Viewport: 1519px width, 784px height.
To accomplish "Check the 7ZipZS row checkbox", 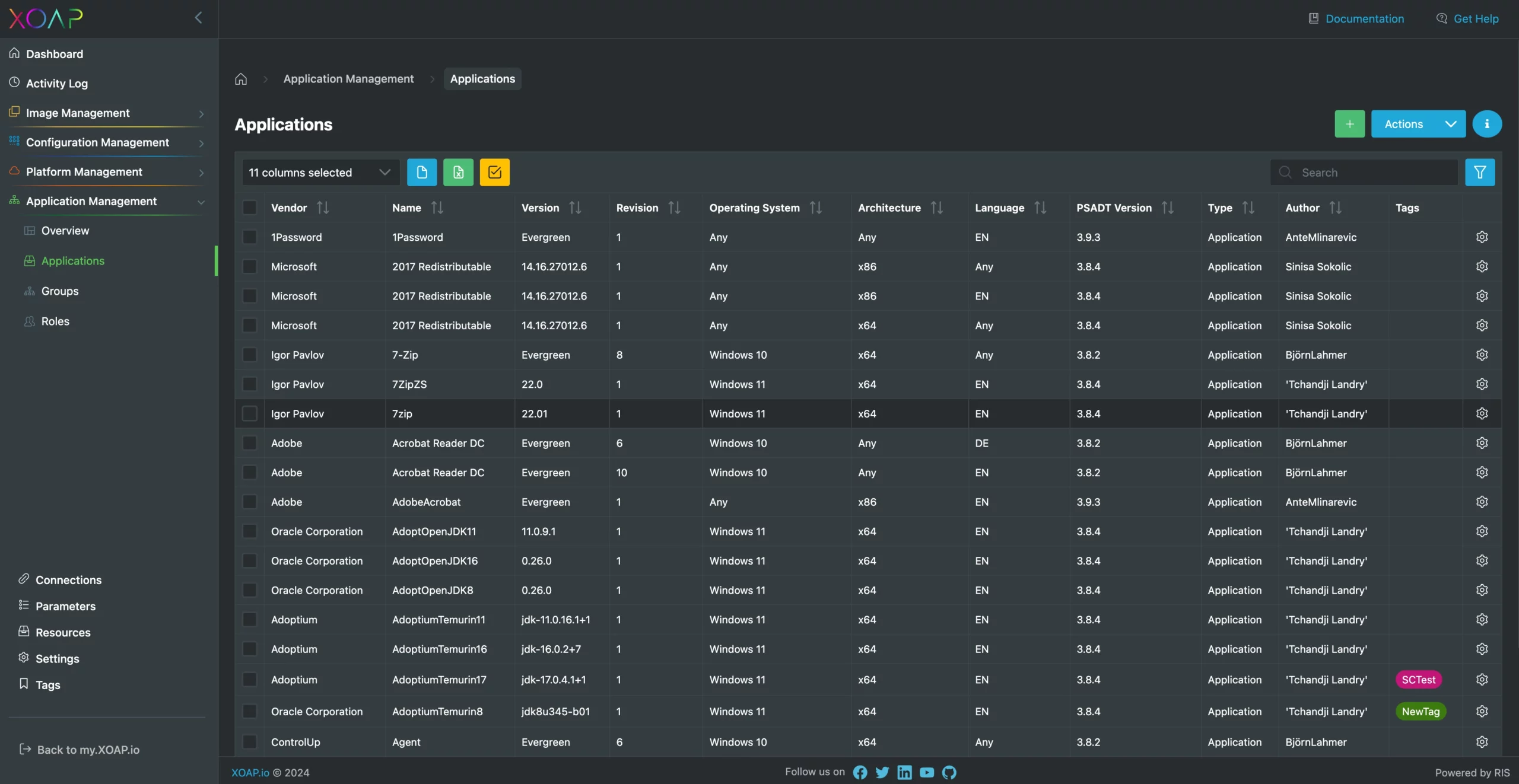I will pyautogui.click(x=250, y=384).
